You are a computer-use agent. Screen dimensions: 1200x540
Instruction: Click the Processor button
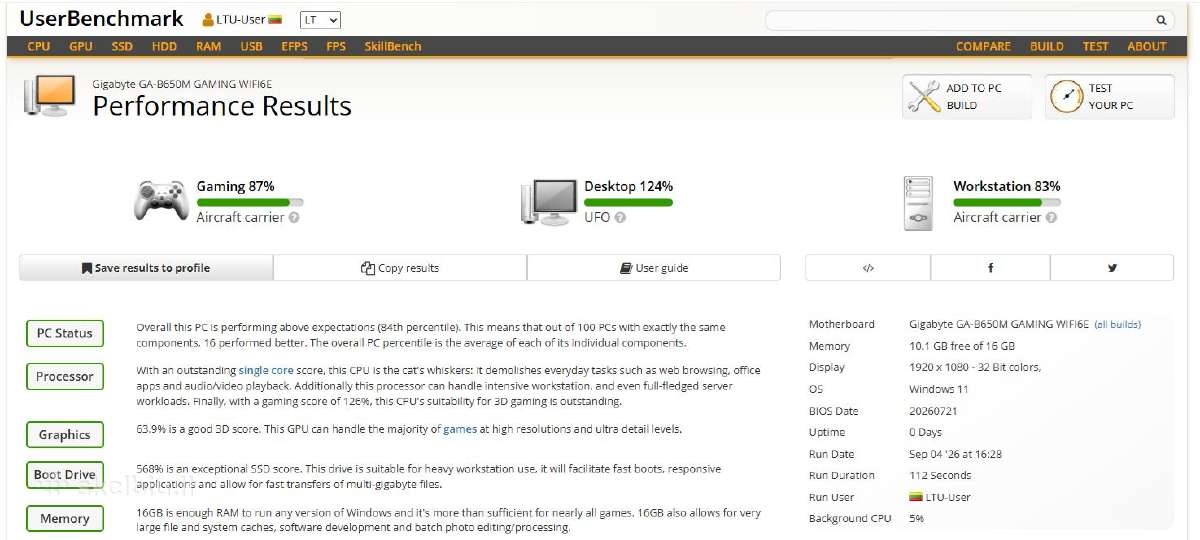(65, 376)
